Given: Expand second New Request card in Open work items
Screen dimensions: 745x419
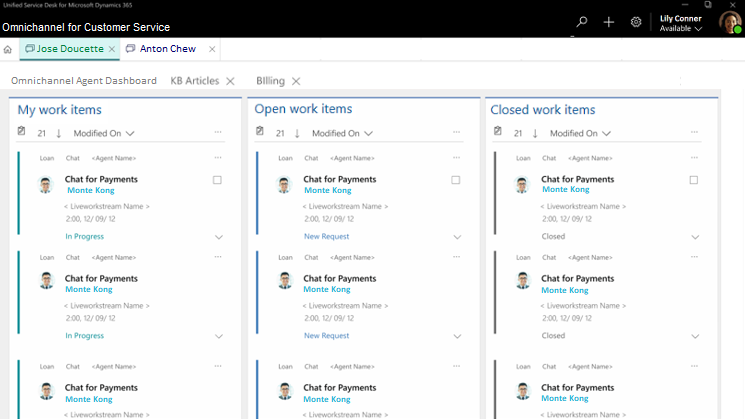Looking at the screenshot, I should 457,336.
